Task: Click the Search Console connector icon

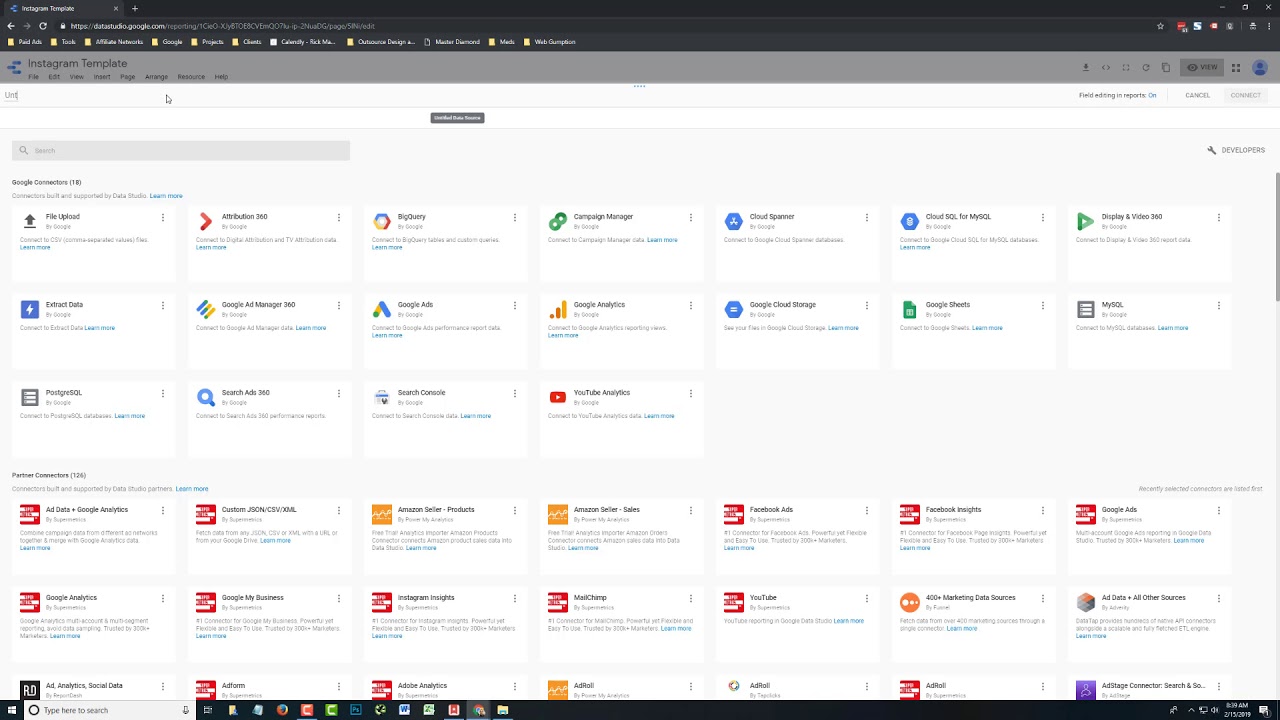Action: pyautogui.click(x=382, y=398)
